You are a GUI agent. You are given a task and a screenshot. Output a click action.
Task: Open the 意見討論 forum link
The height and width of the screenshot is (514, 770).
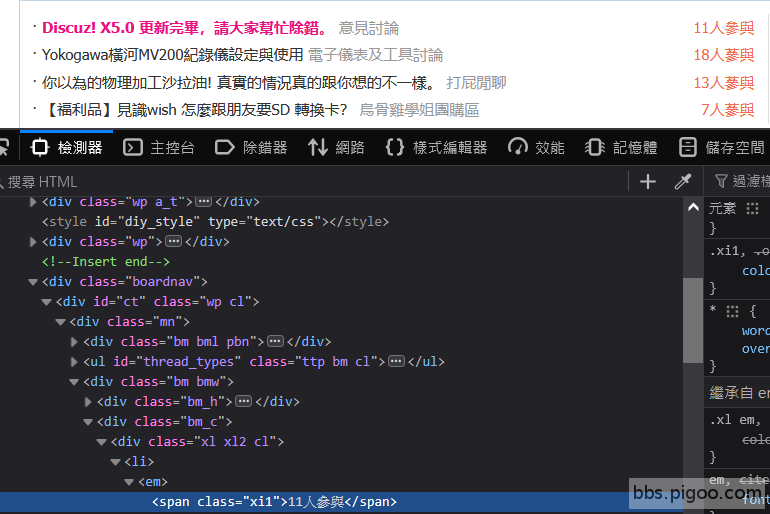click(x=369, y=28)
